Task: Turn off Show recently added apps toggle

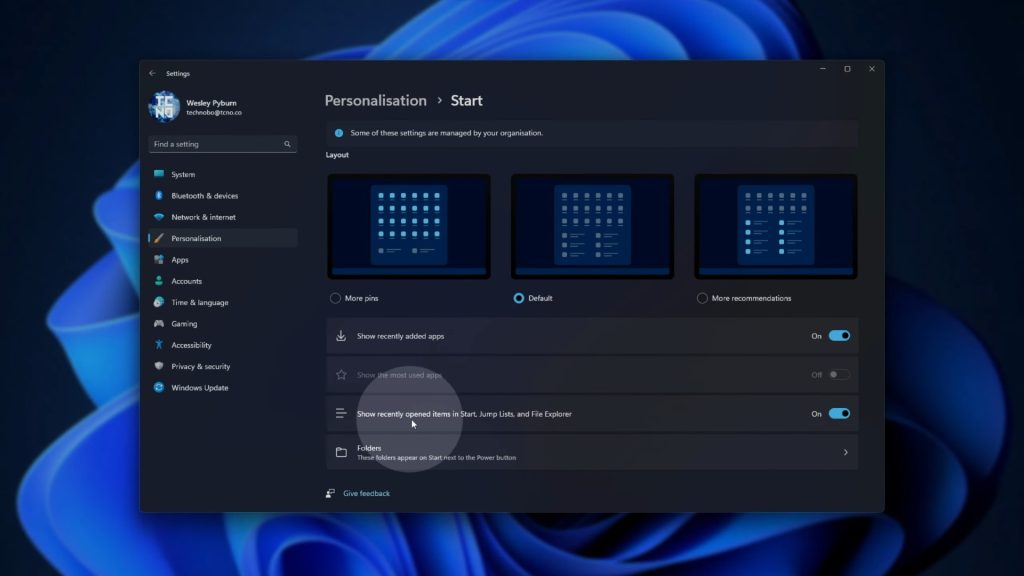Action: [x=839, y=336]
